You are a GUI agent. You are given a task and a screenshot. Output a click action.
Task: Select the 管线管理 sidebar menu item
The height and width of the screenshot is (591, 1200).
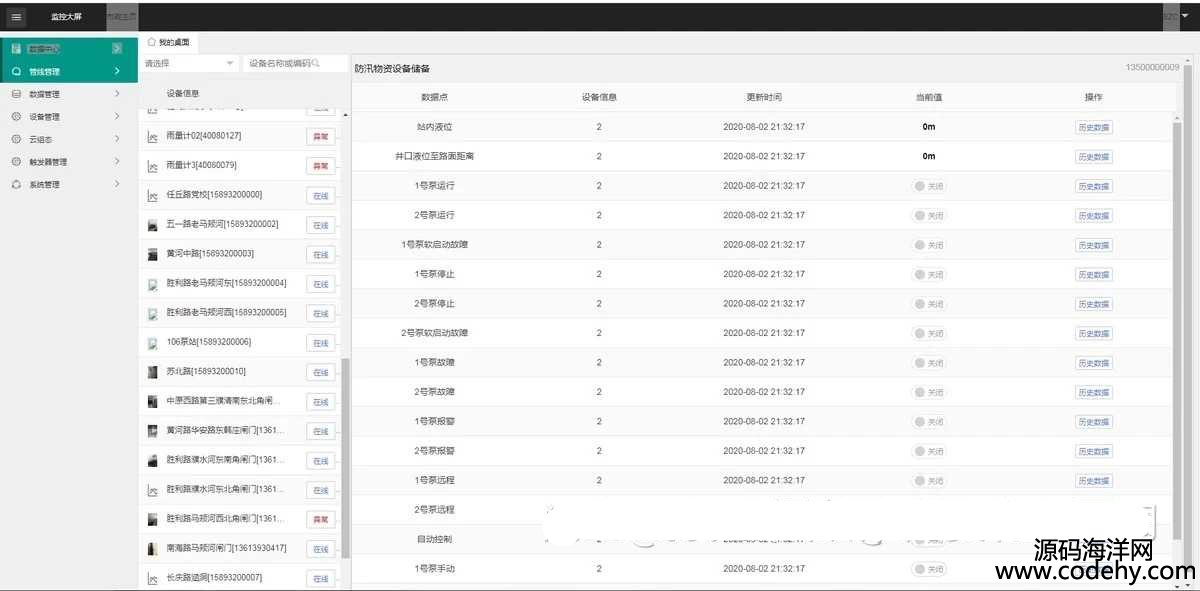pyautogui.click(x=60, y=71)
